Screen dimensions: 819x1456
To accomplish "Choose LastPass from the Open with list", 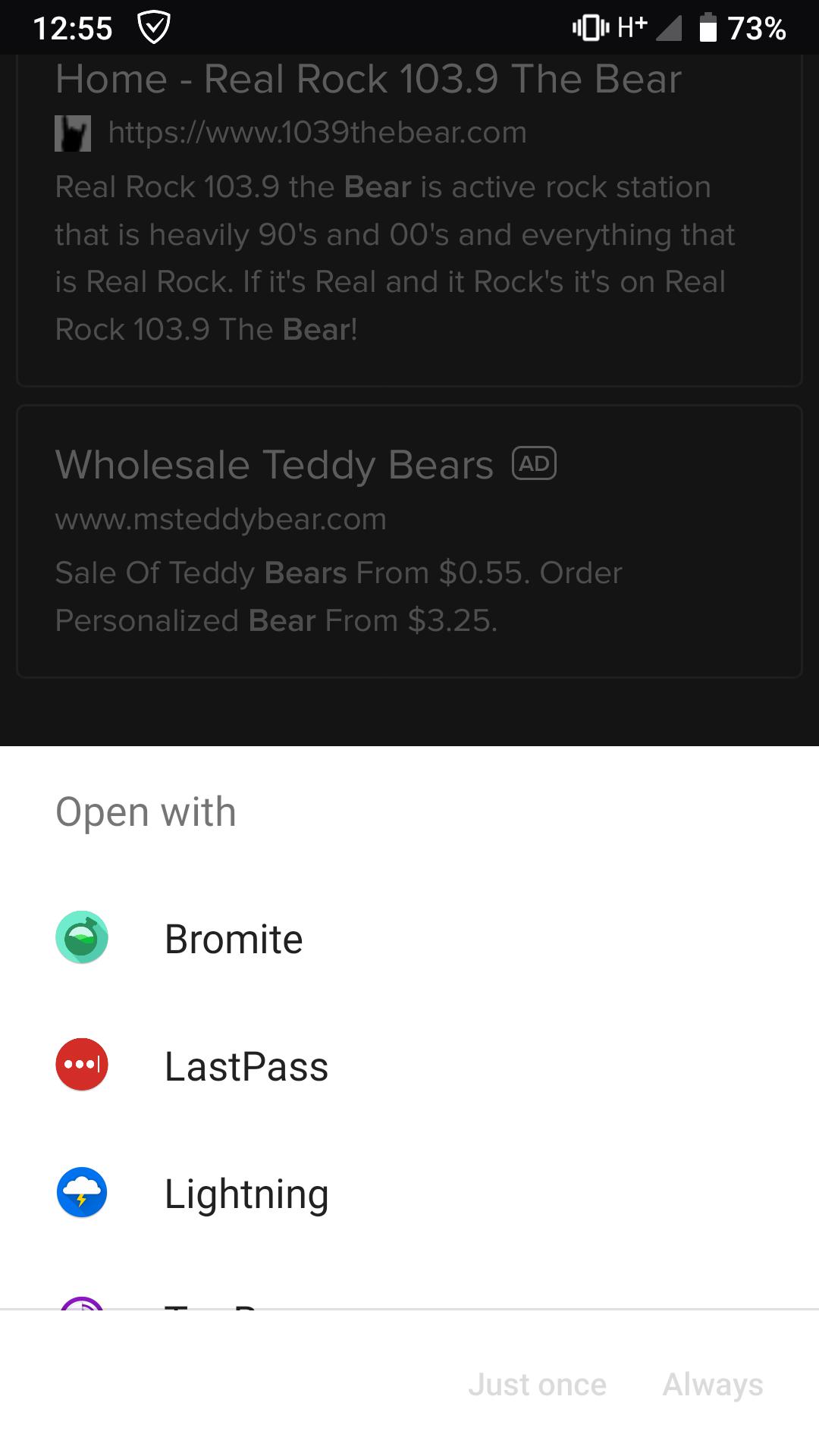I will pos(246,1066).
